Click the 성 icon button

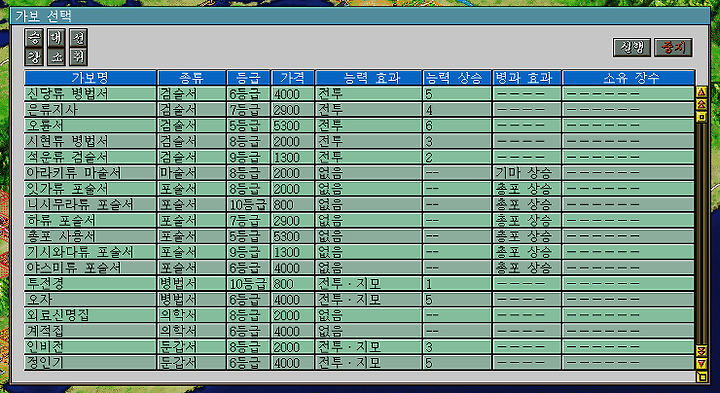point(79,38)
